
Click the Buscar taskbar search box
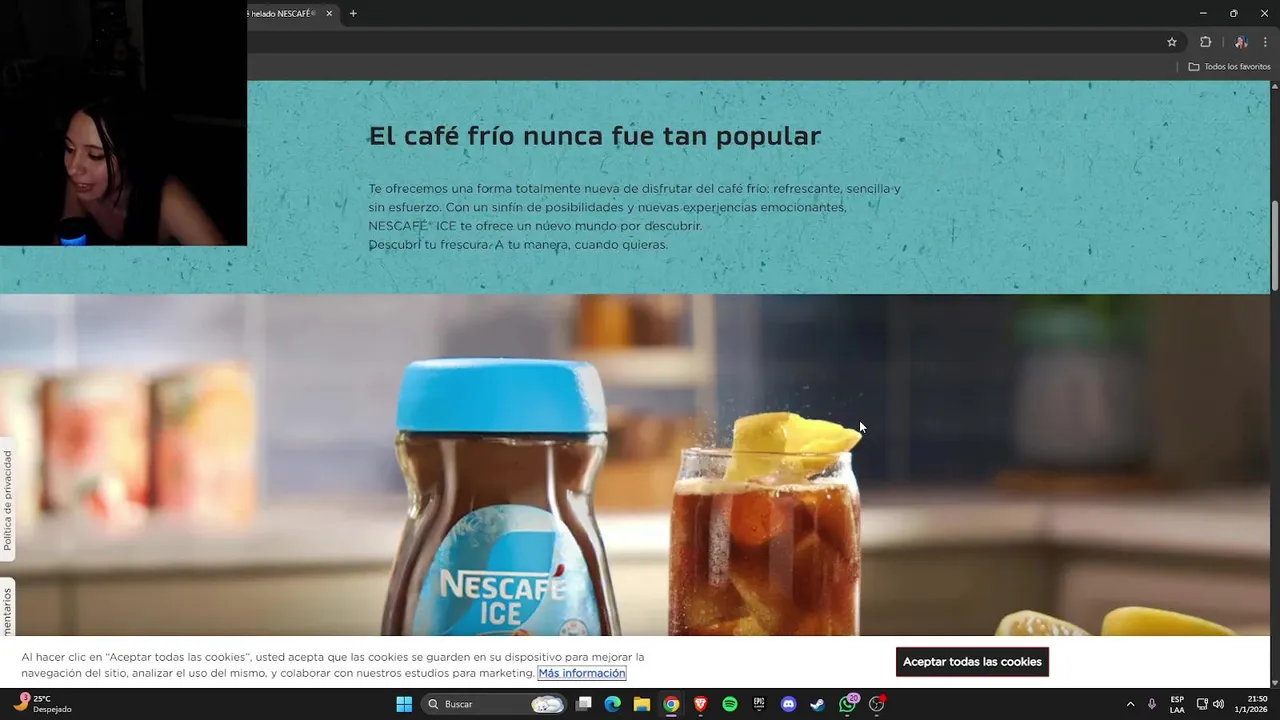coord(494,704)
